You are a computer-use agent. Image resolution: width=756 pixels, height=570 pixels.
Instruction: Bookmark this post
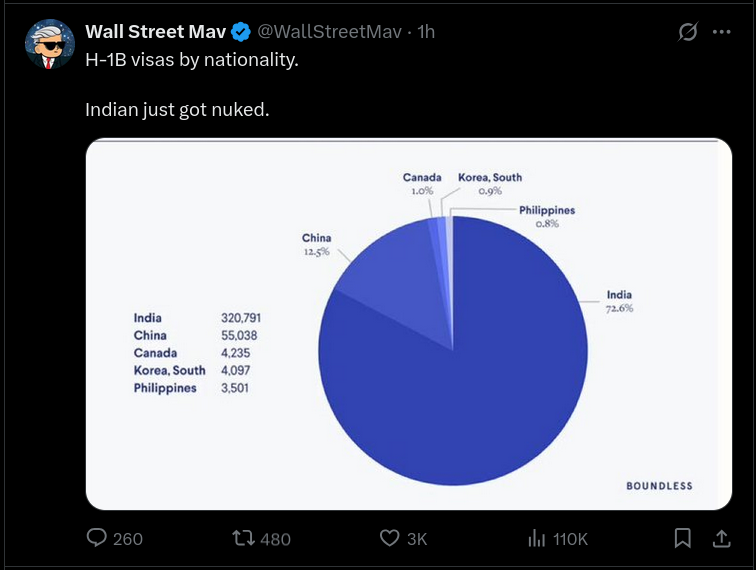click(x=683, y=538)
